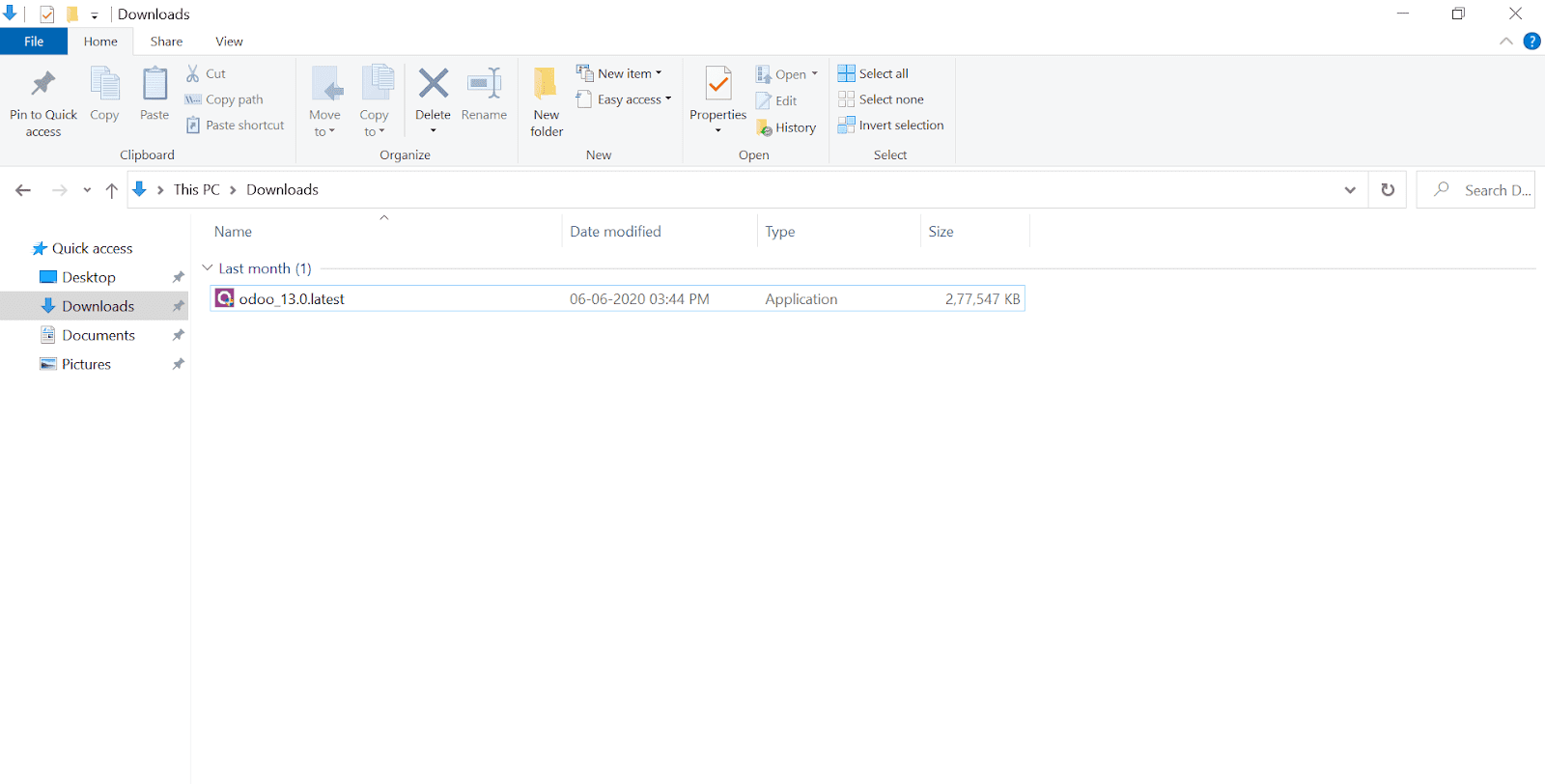Refresh the Downloads folder view

click(x=1388, y=190)
